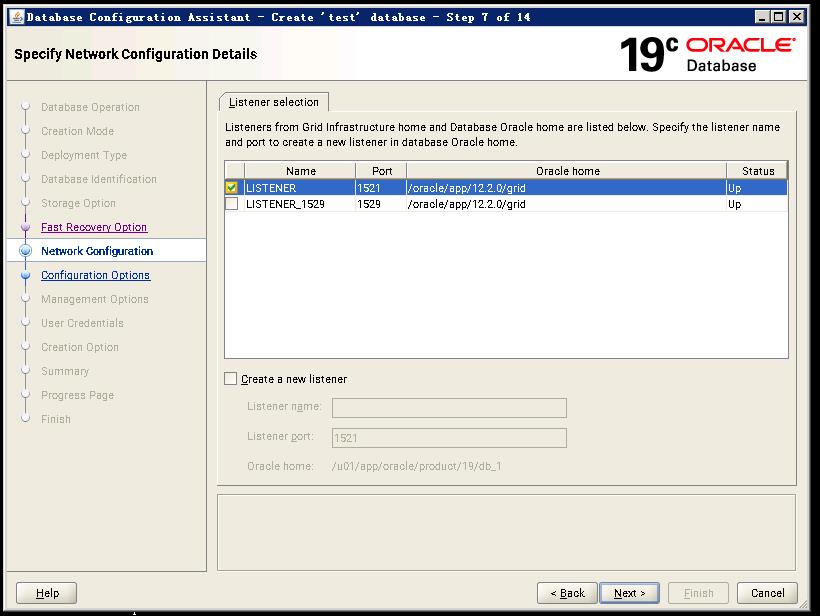Image resolution: width=820 pixels, height=616 pixels.
Task: Click Creation Option step in sidebar
Action: 80,347
